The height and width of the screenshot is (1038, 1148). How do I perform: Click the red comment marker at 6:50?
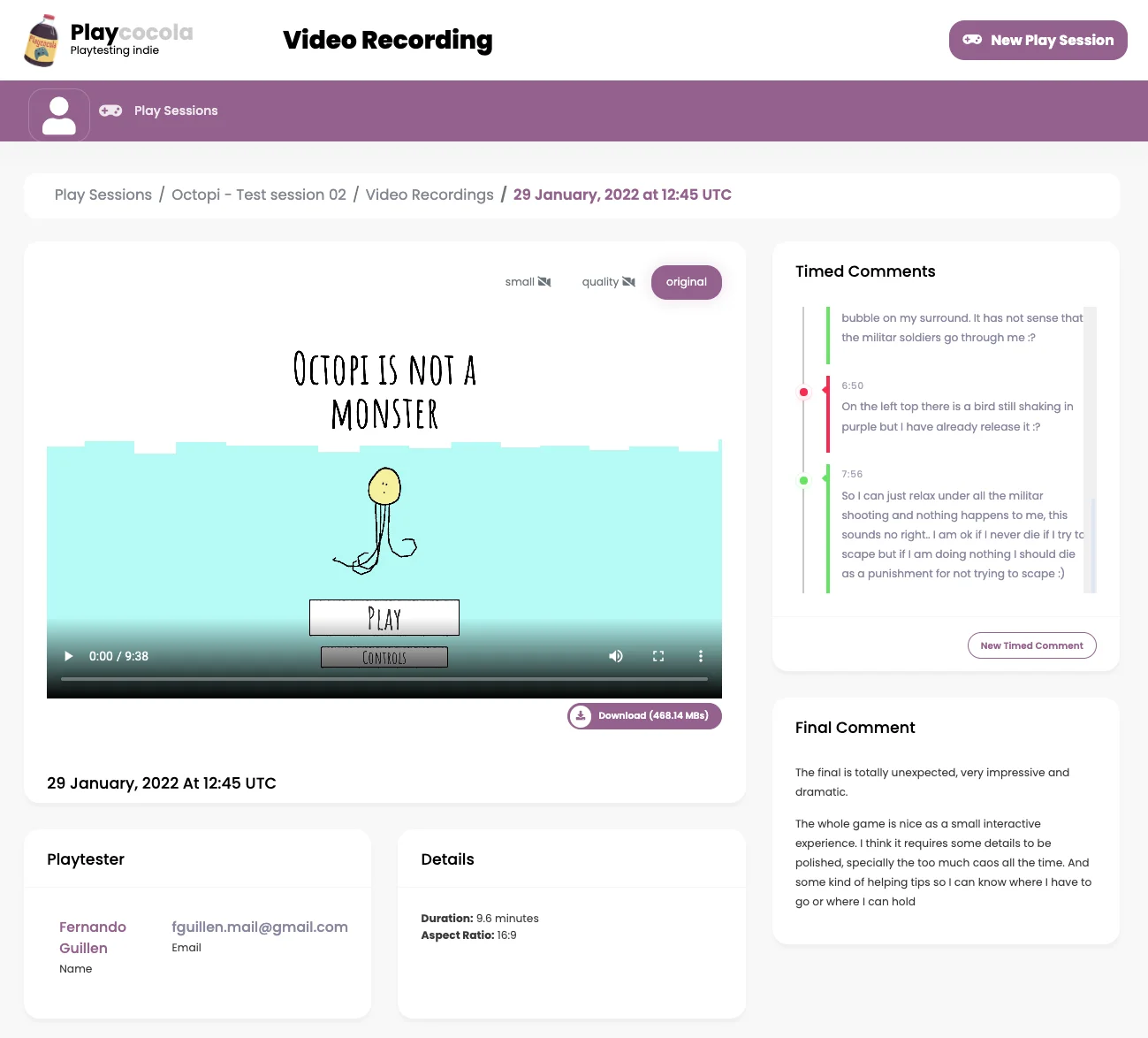(803, 392)
